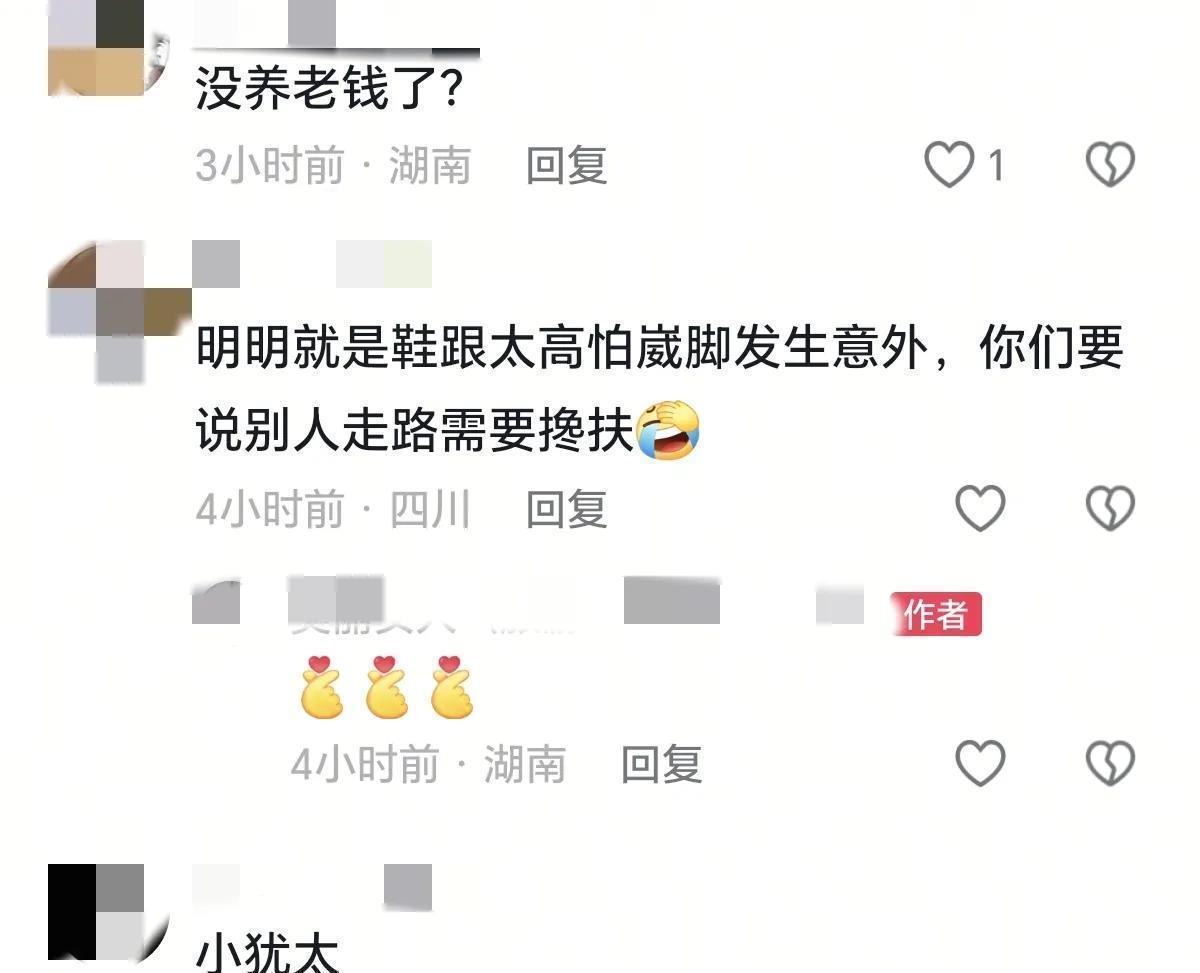
Task: Open username above 小犹太 comment
Action: [312, 888]
